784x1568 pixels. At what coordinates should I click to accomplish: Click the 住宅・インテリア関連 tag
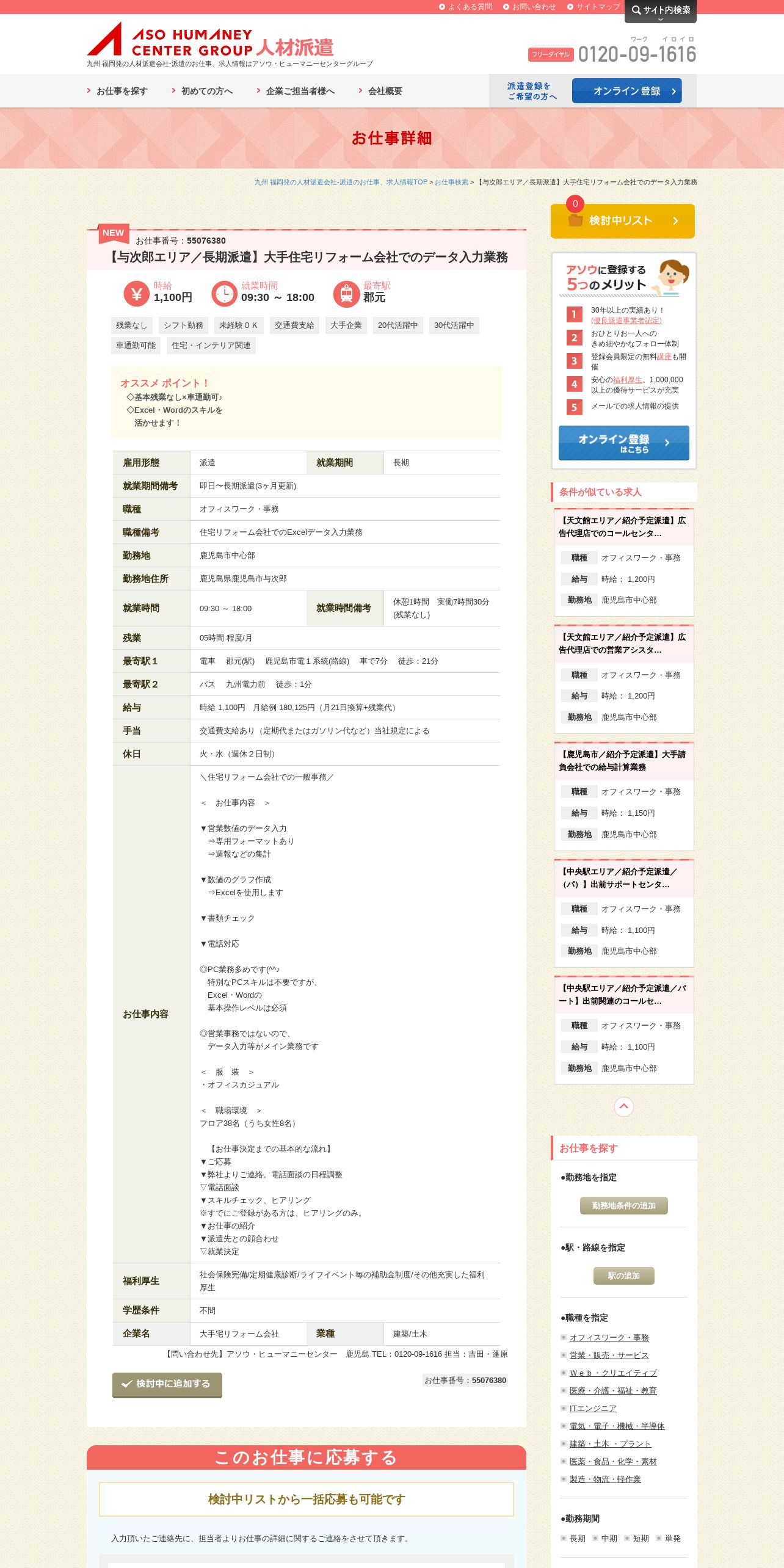coord(211,346)
